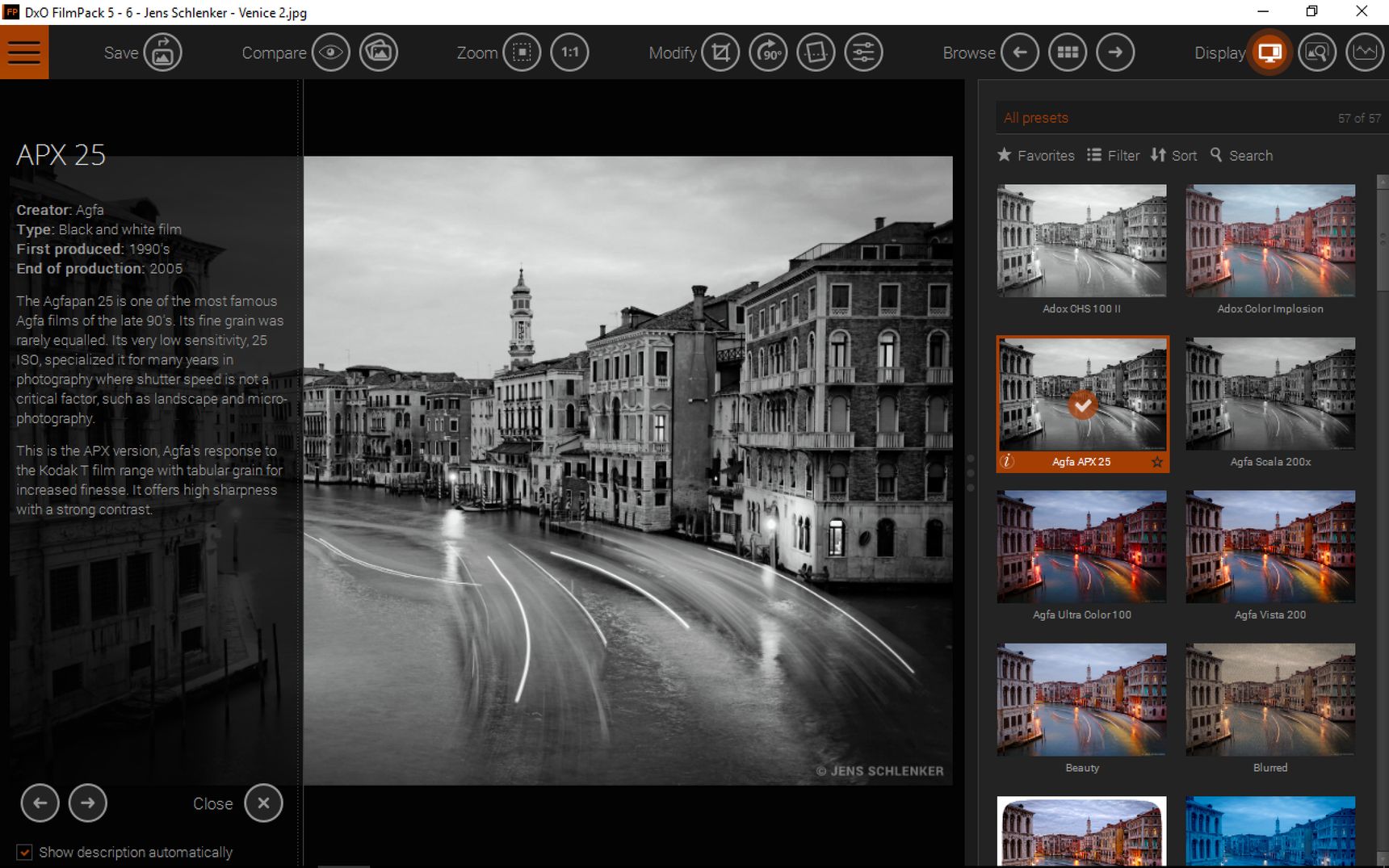Show the histogram display icon
The width and height of the screenshot is (1389, 868).
[1365, 52]
